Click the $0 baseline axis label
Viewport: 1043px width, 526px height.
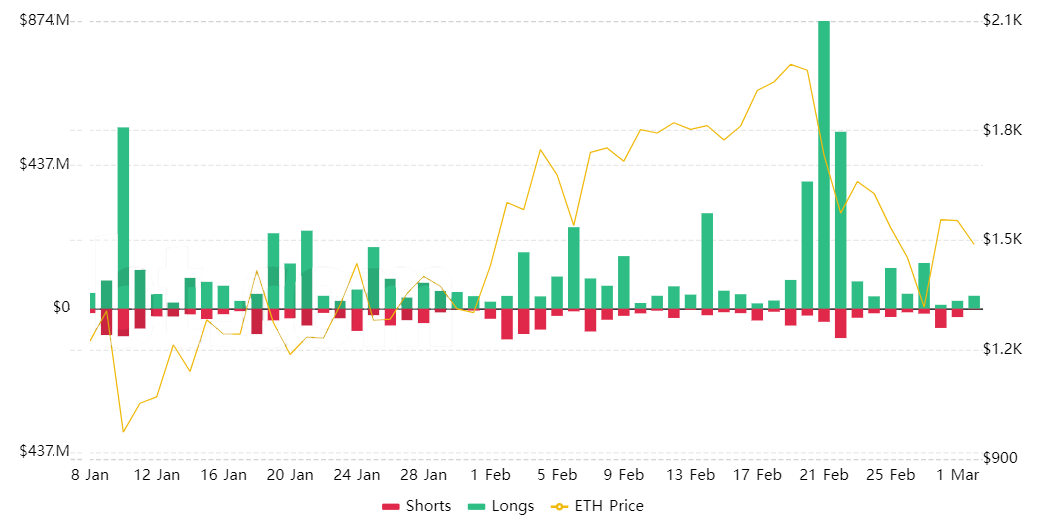coord(61,308)
